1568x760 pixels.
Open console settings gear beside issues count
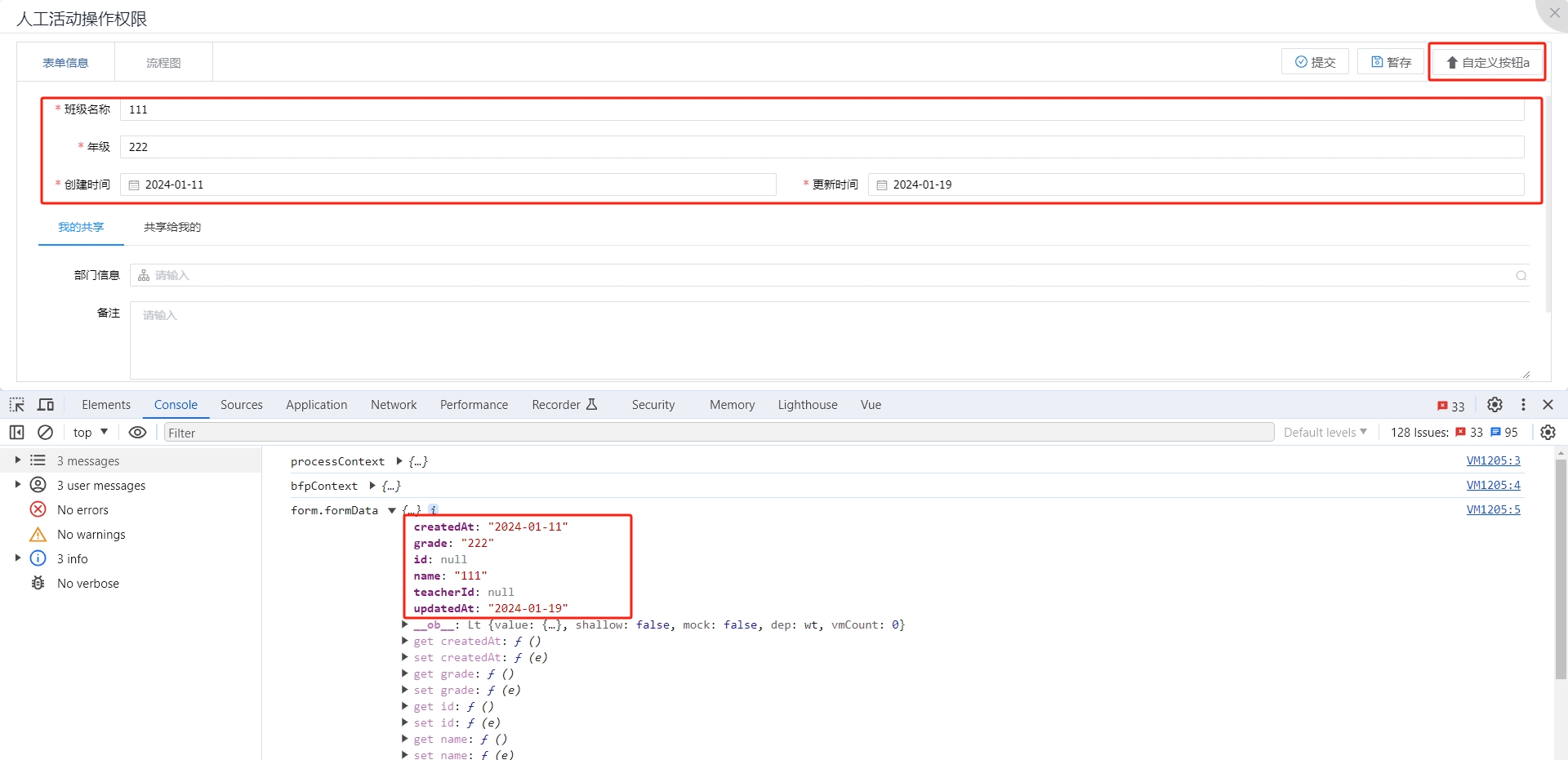tap(1548, 433)
